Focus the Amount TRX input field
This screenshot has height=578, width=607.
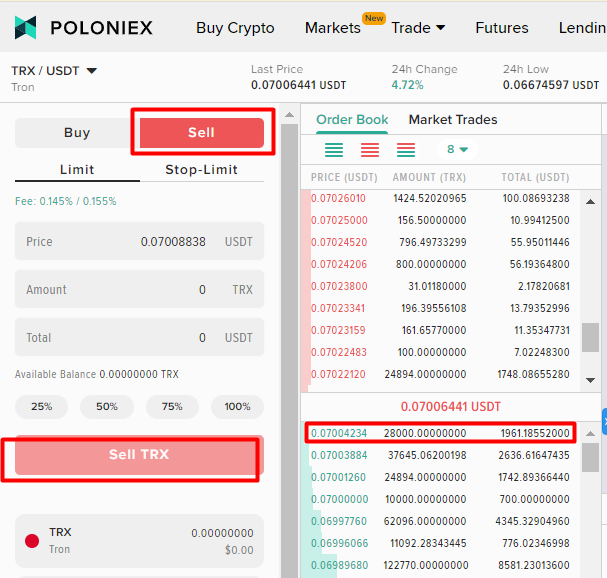click(139, 289)
